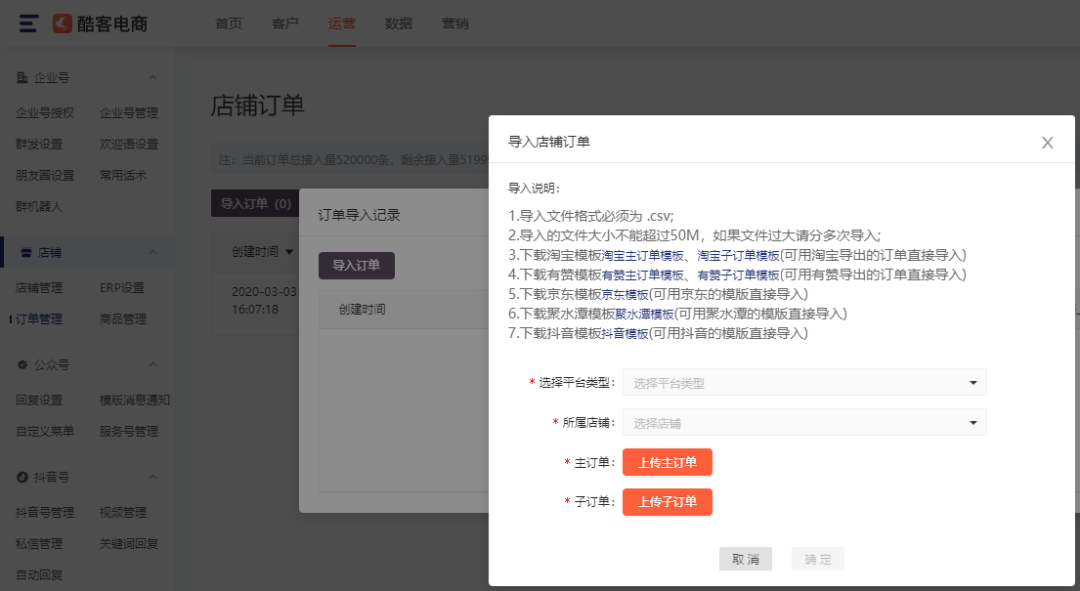Click the 店铺订单 page heading
1080x591 pixels.
pyautogui.click(x=258, y=105)
